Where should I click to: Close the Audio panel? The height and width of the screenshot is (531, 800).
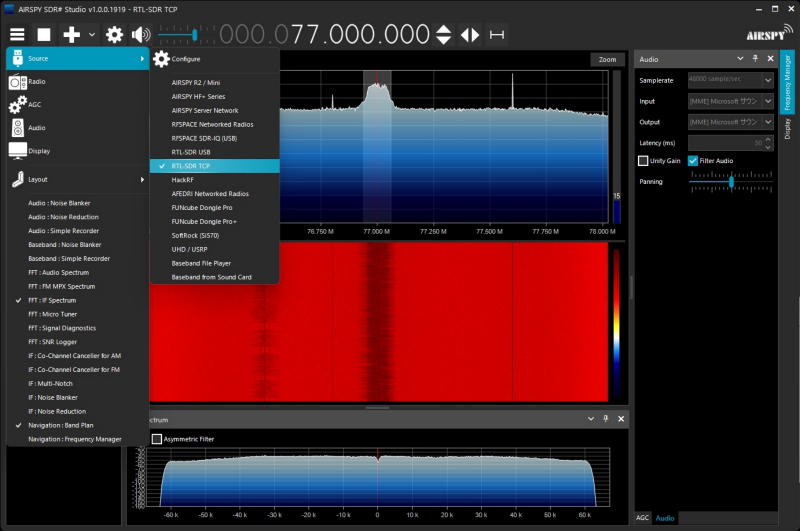pyautogui.click(x=770, y=59)
